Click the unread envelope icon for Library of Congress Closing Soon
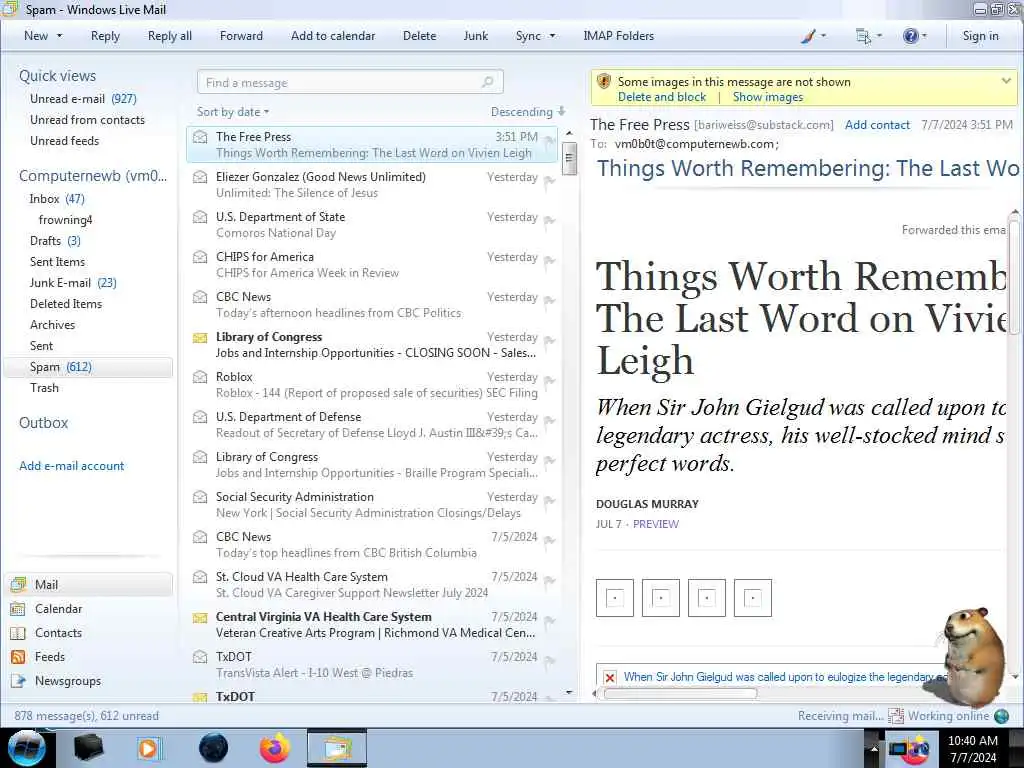 point(200,338)
